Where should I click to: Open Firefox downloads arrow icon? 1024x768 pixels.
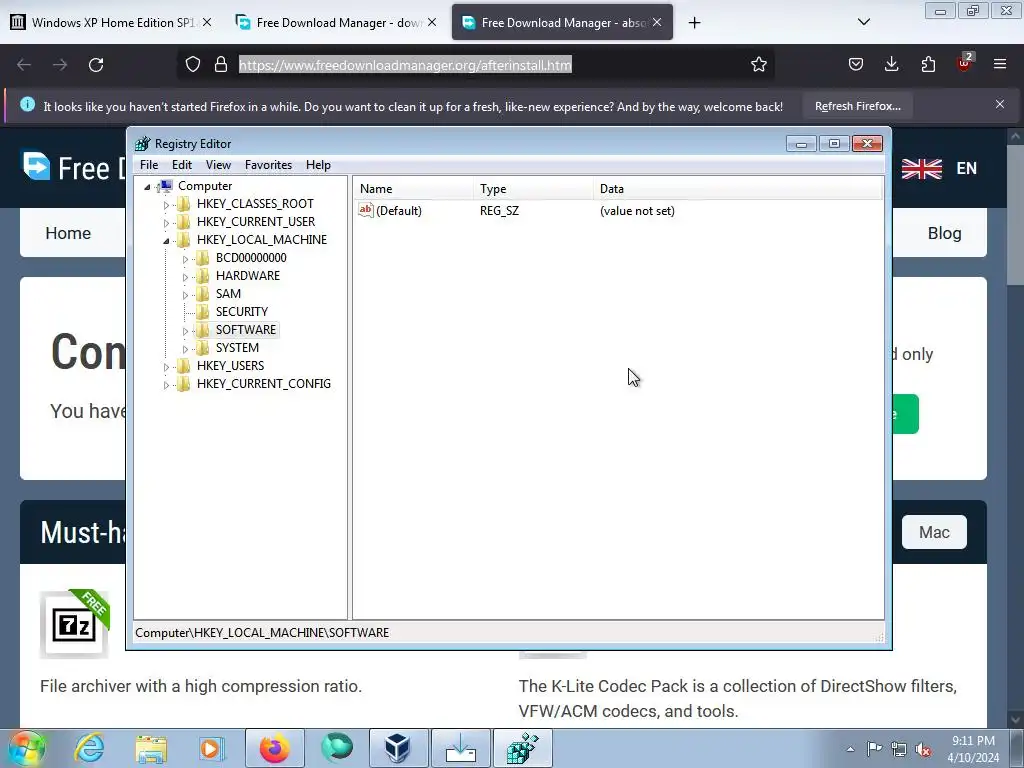click(891, 65)
